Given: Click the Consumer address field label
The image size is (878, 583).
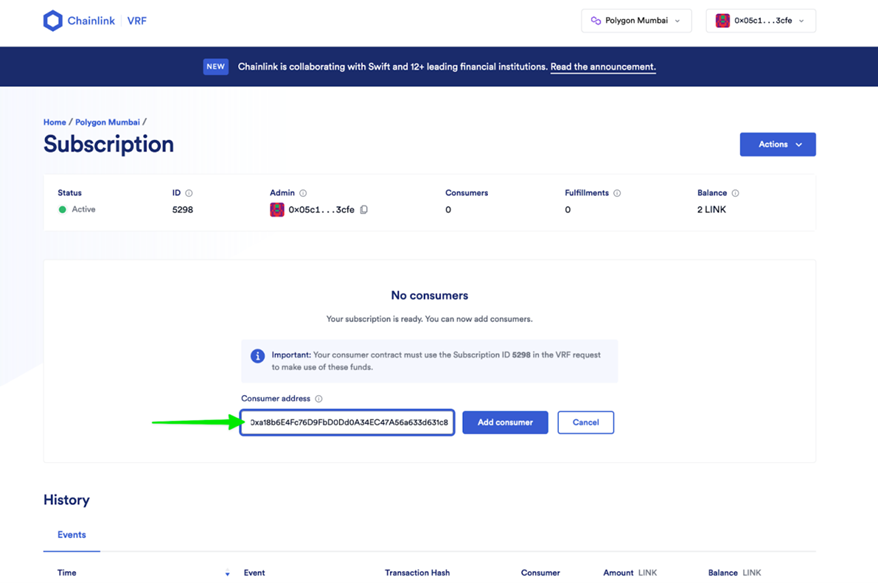Looking at the screenshot, I should click(275, 399).
